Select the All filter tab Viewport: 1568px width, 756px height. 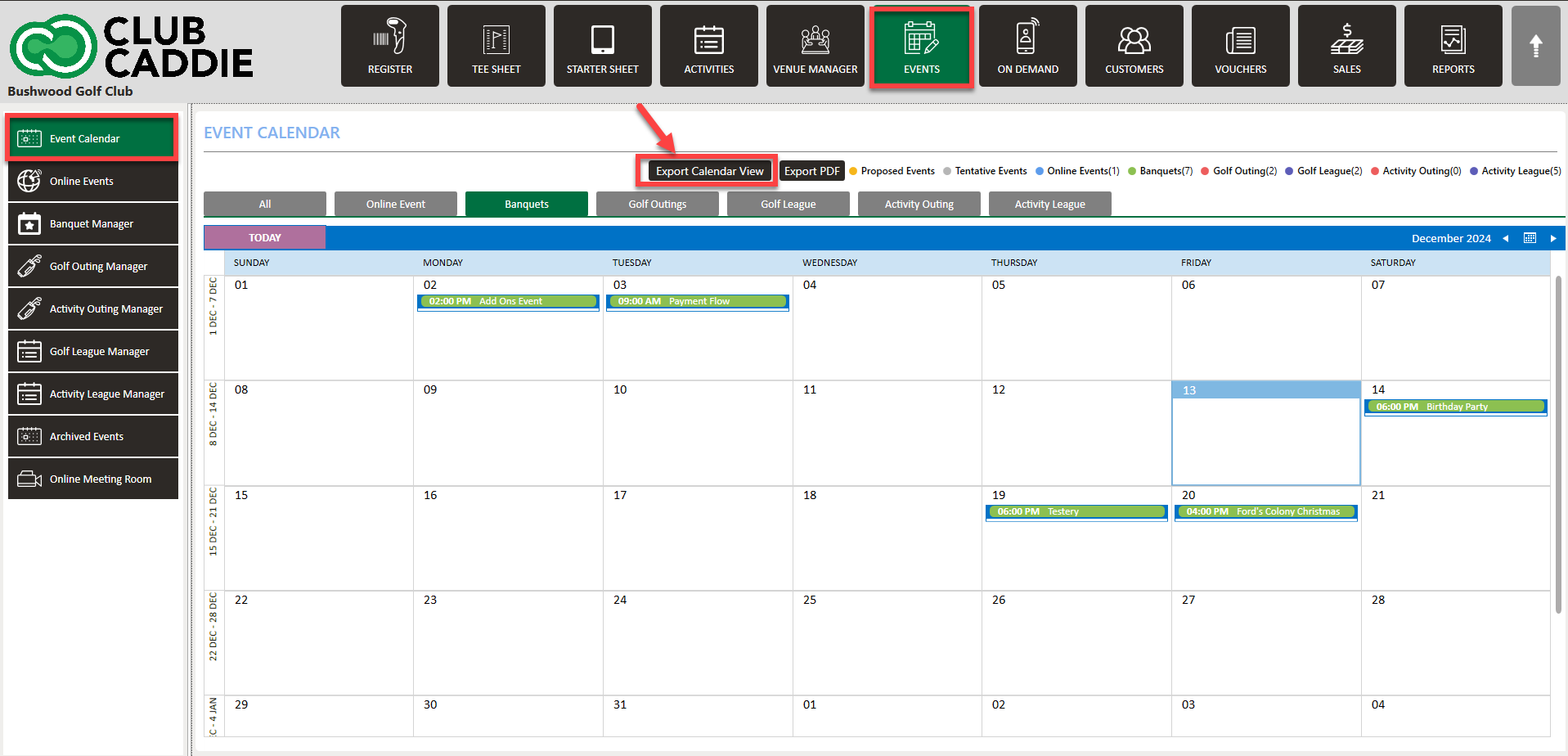point(265,204)
